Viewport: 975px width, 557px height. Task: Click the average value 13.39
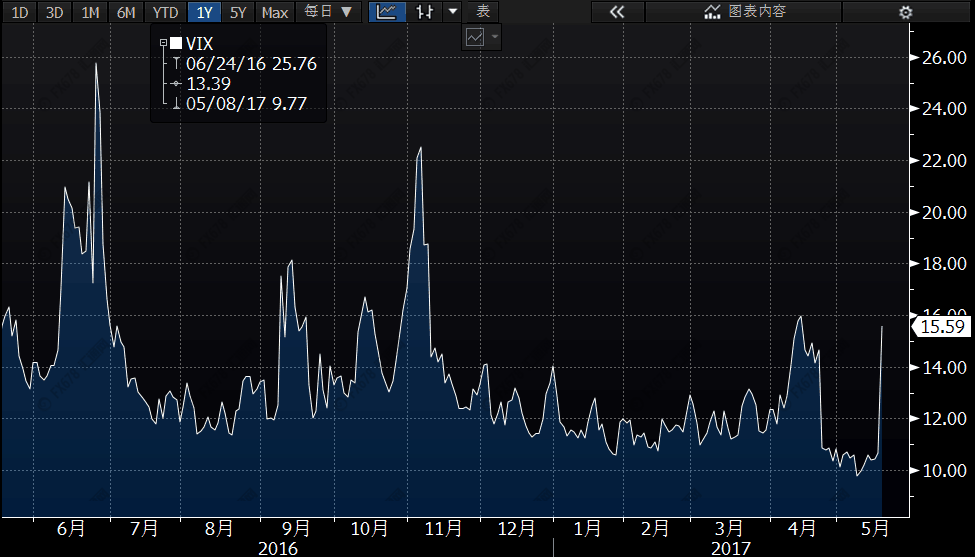[208, 83]
